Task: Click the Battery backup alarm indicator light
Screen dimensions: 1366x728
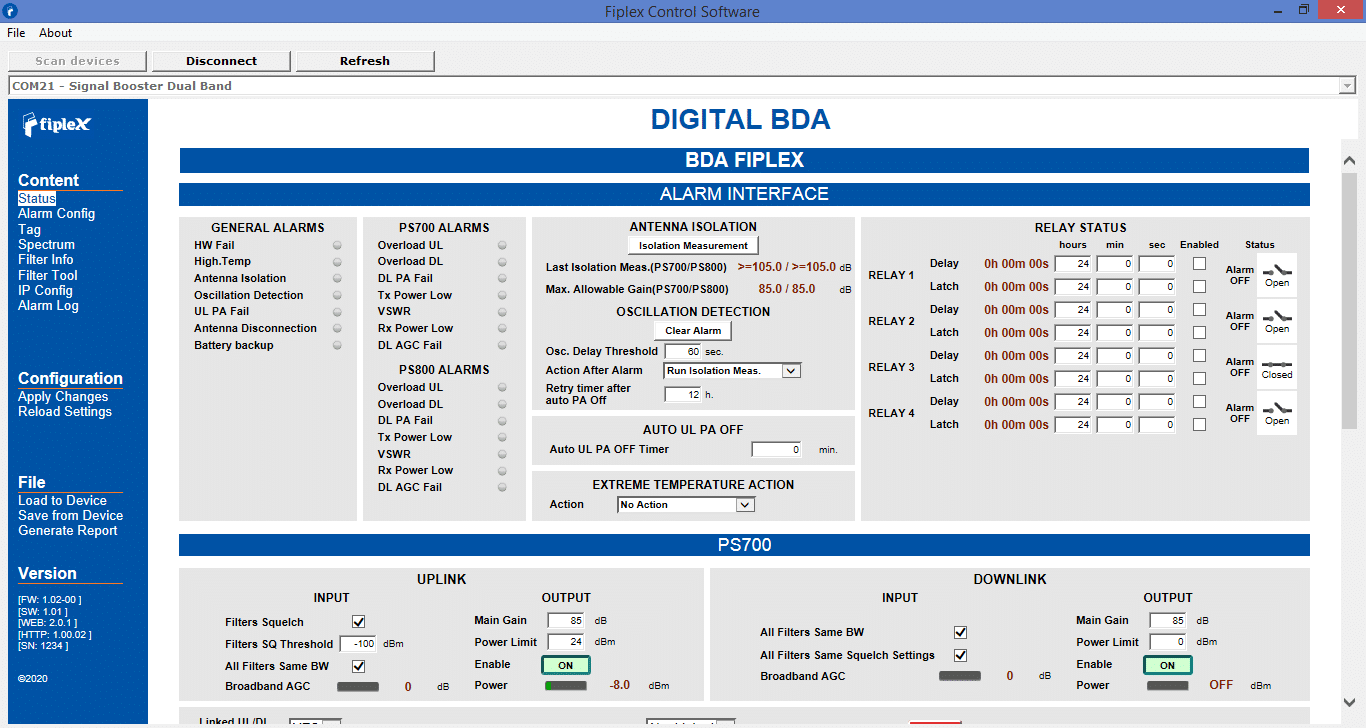Action: 337,346
